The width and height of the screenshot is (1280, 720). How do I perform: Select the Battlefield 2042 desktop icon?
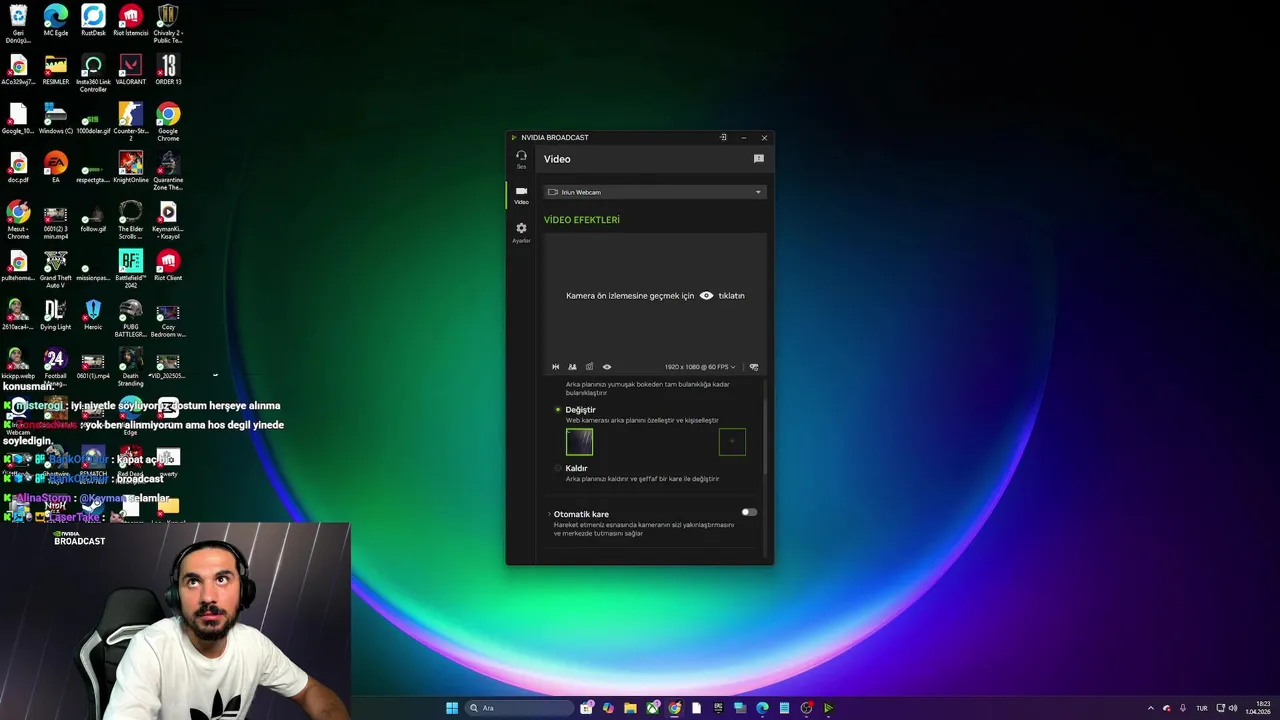coord(130,268)
